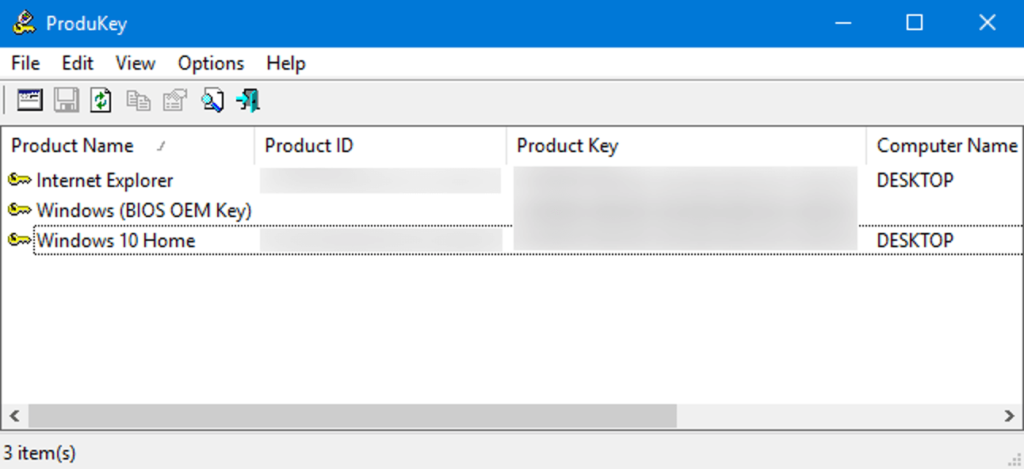Click the horizontal scrollbar thumb
This screenshot has height=469, width=1024.
click(x=352, y=415)
